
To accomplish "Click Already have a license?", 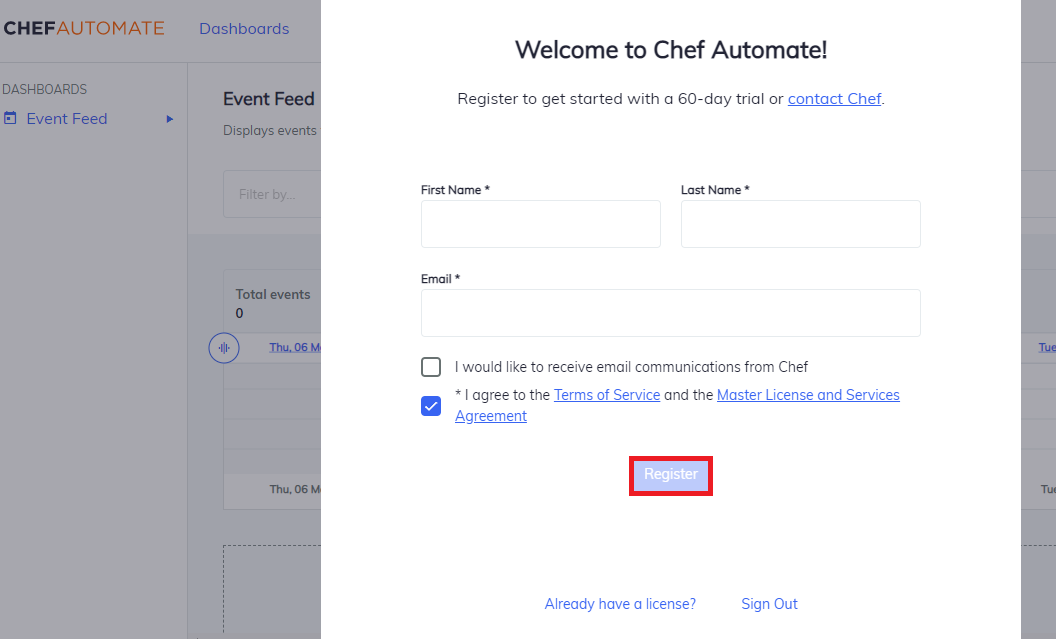I will point(620,603).
